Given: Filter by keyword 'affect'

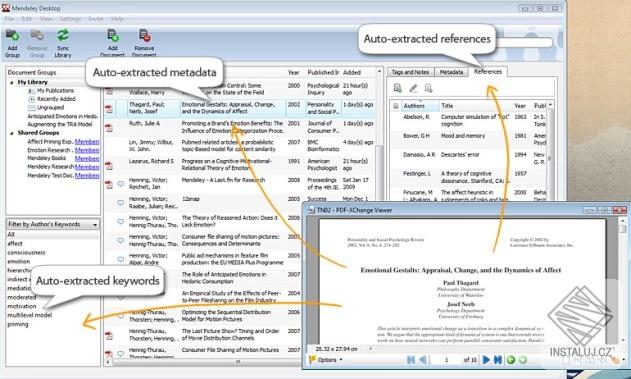Looking at the screenshot, I should (15, 243).
